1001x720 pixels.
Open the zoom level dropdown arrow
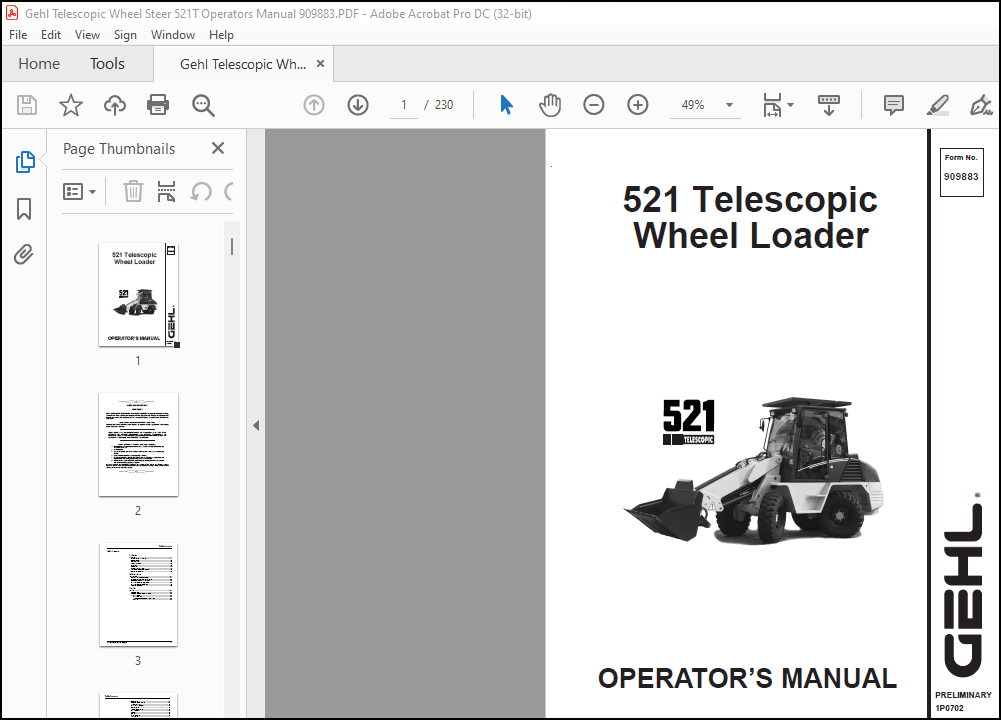[729, 105]
